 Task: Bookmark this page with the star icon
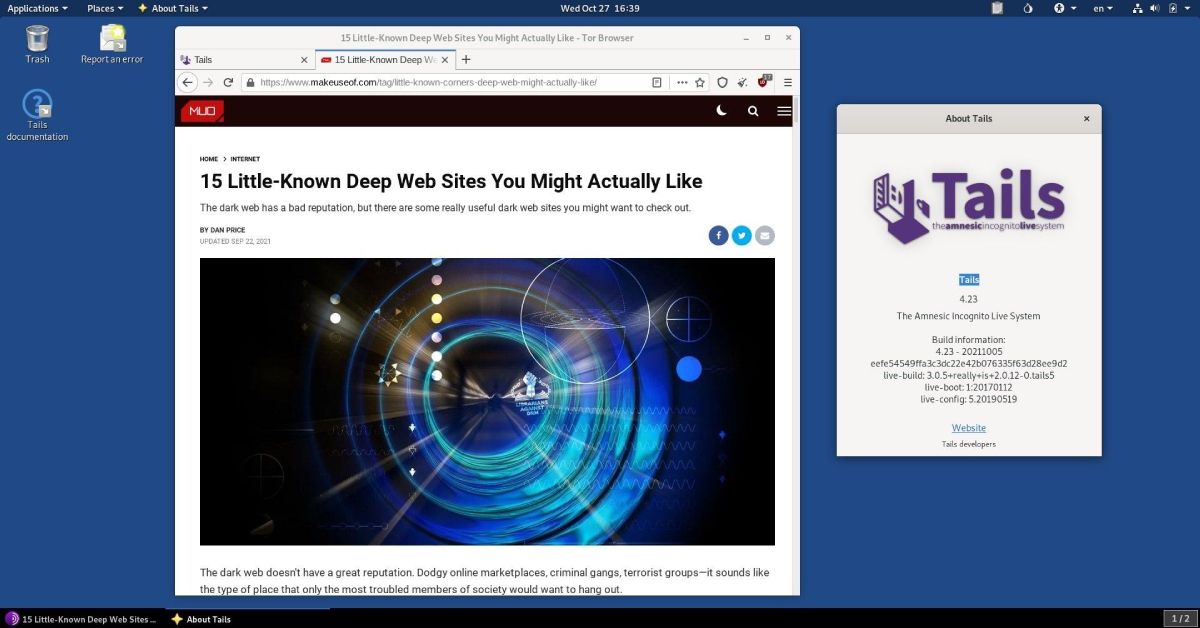tap(699, 82)
